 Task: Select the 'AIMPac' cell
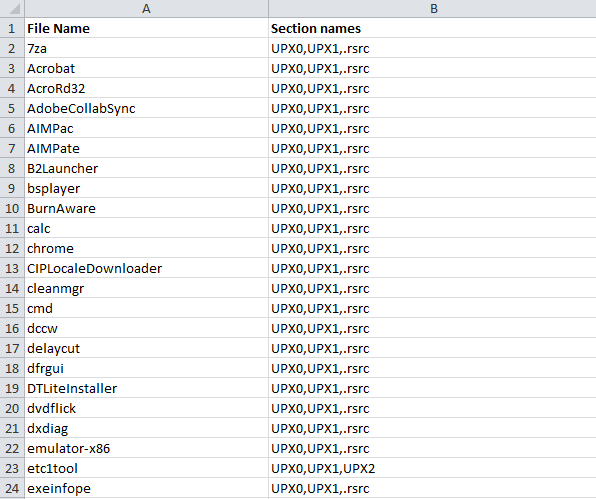(x=146, y=128)
